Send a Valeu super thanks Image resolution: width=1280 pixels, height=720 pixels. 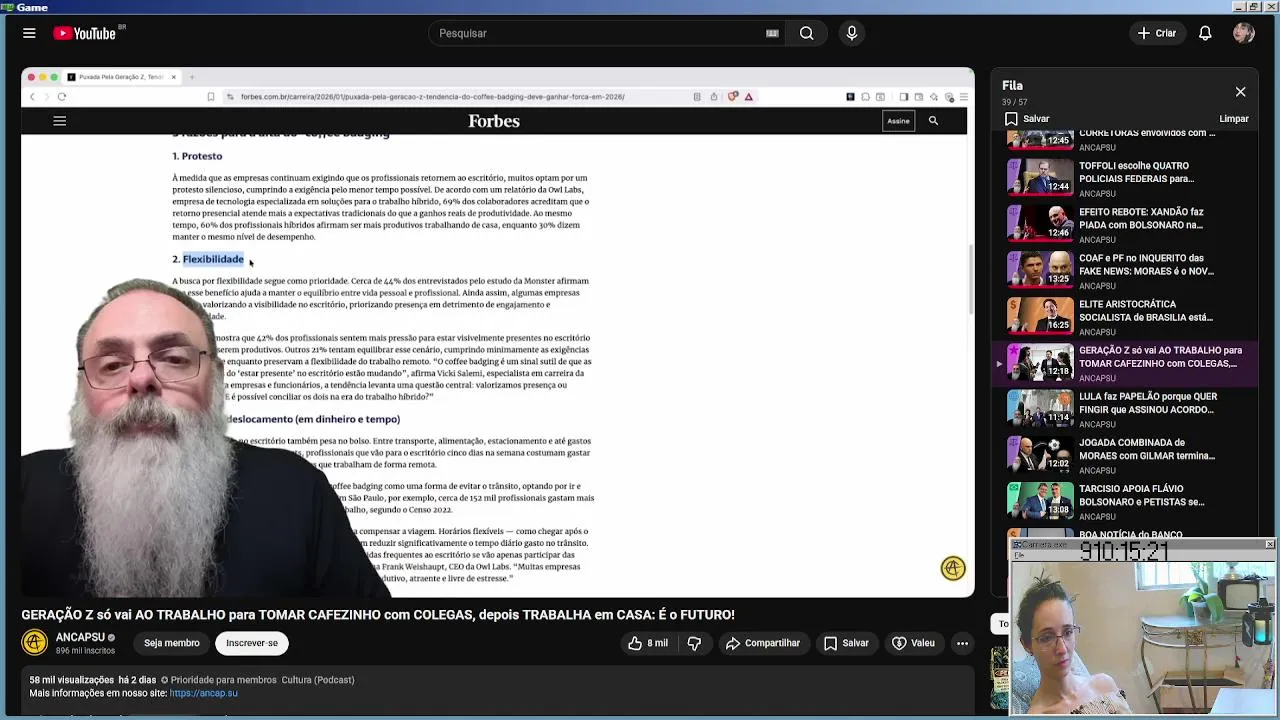click(913, 643)
